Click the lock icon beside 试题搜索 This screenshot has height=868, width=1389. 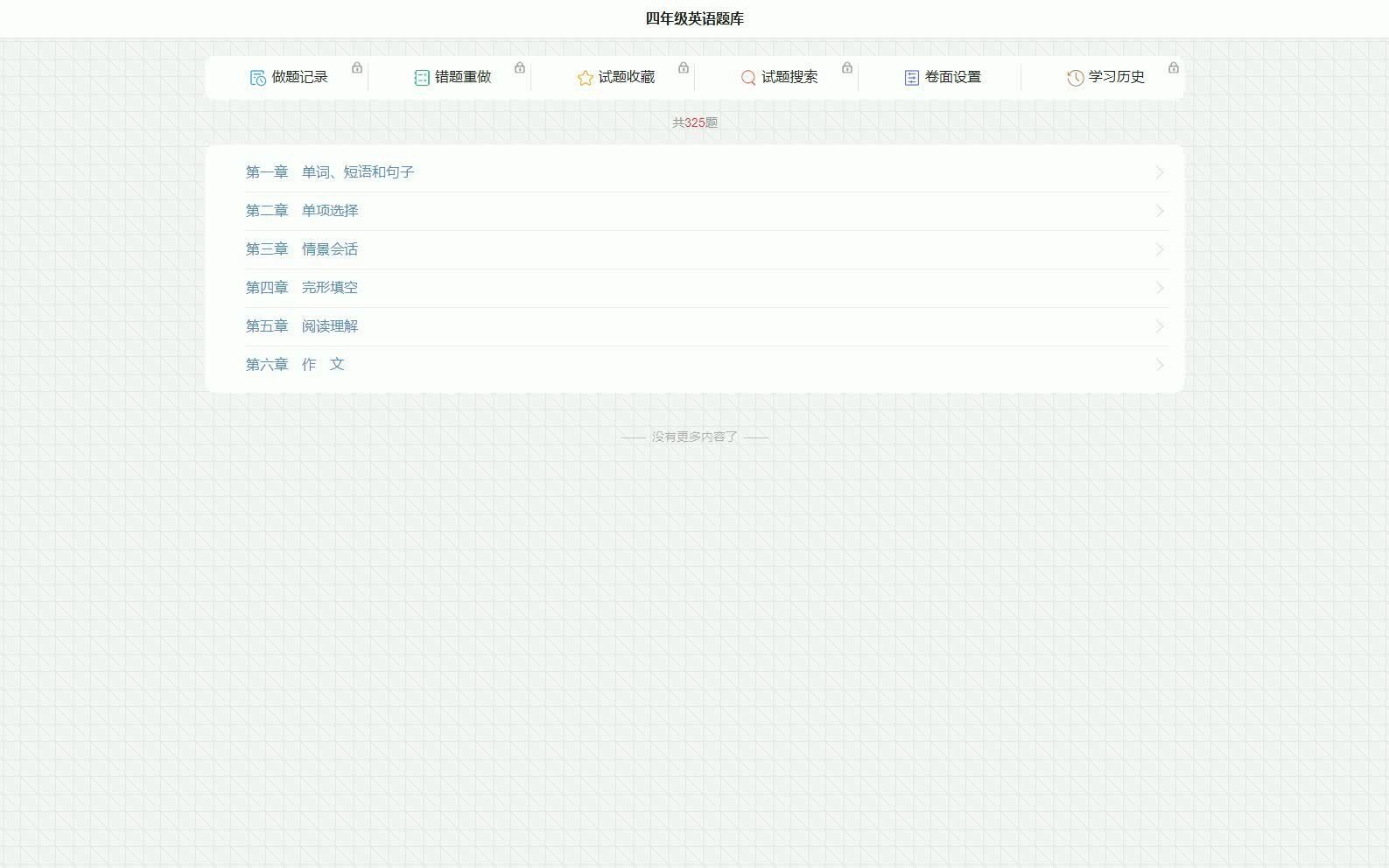(x=847, y=67)
